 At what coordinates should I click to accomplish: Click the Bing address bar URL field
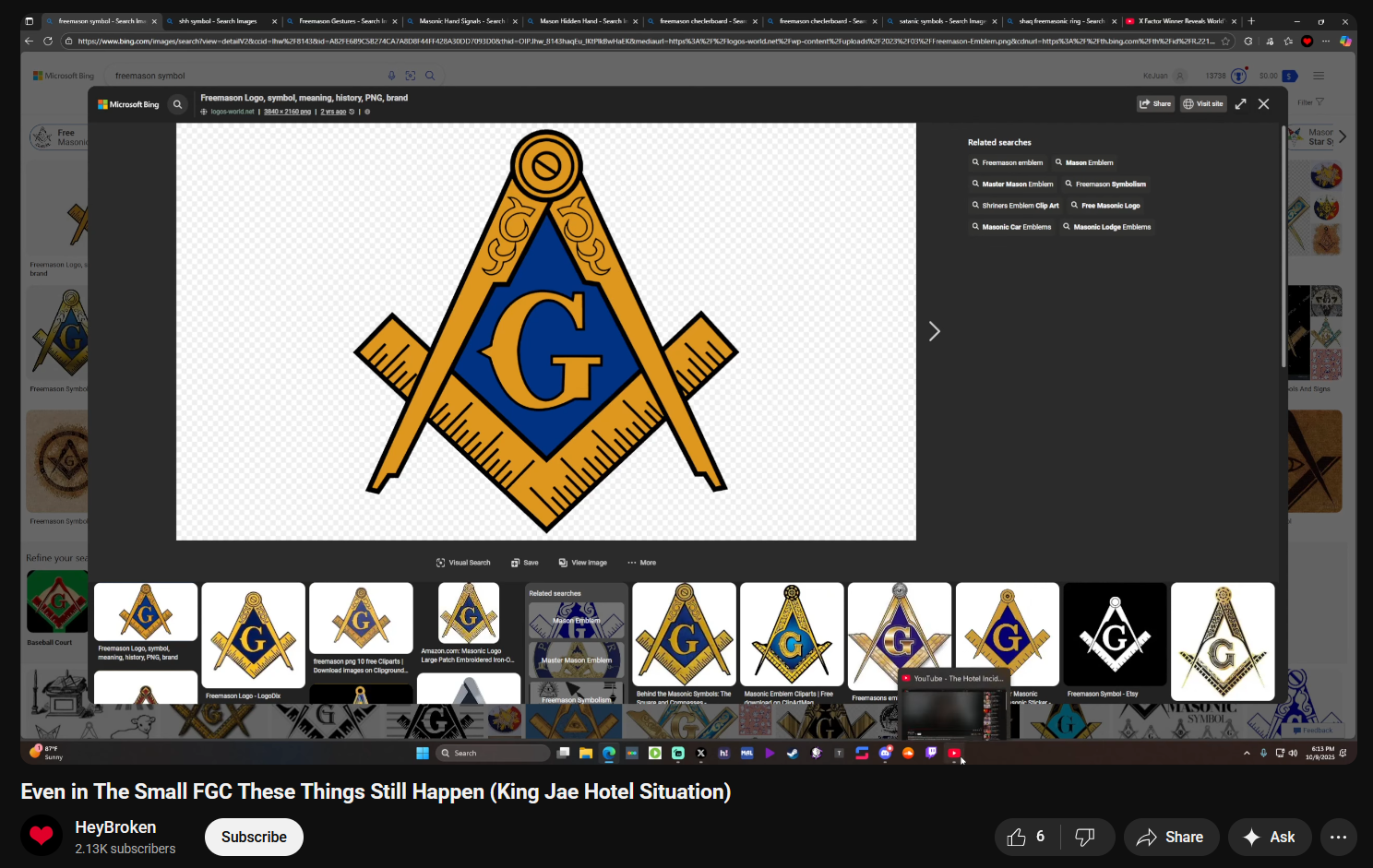coord(646,41)
